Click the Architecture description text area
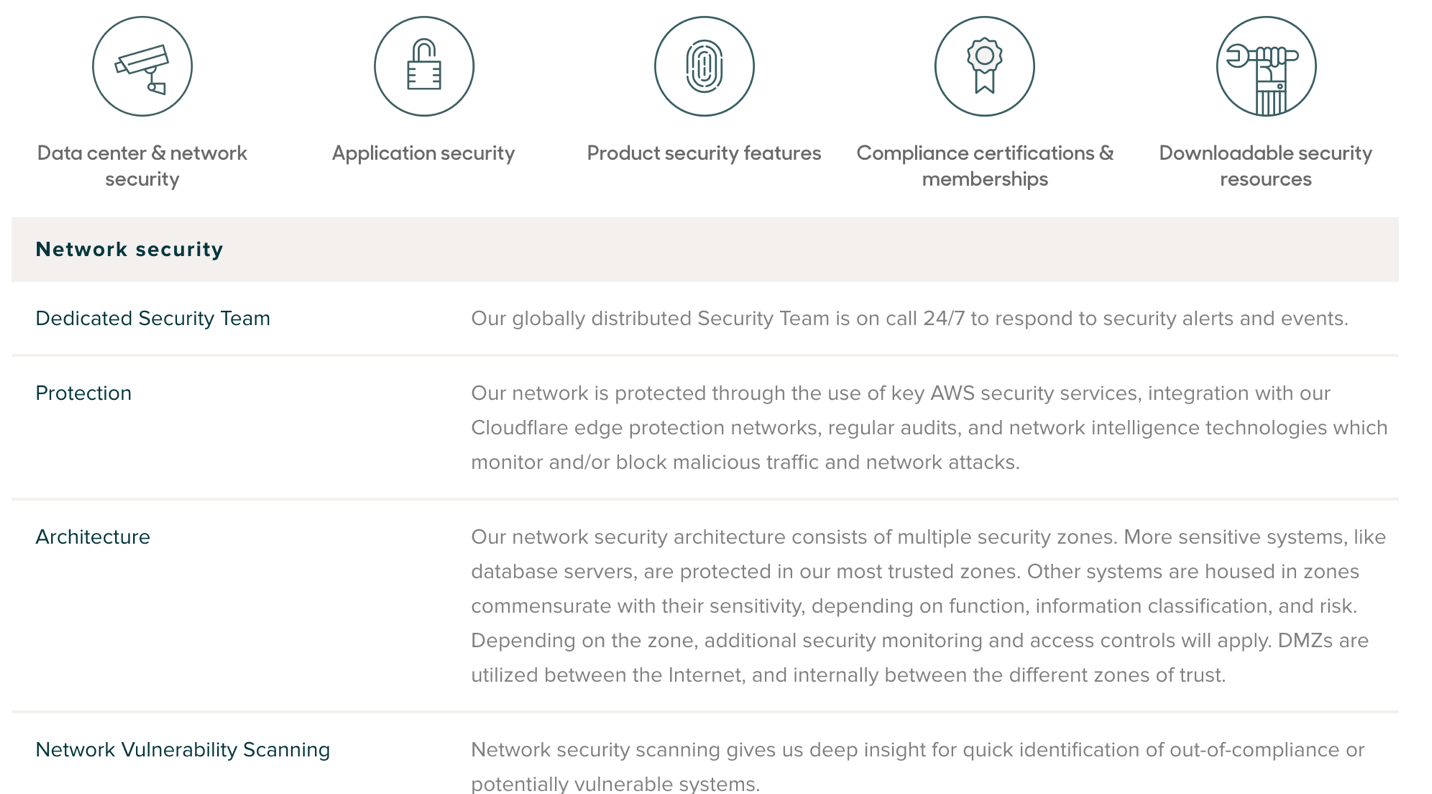Viewport: 1432px width, 794px height. pyautogui.click(x=928, y=606)
